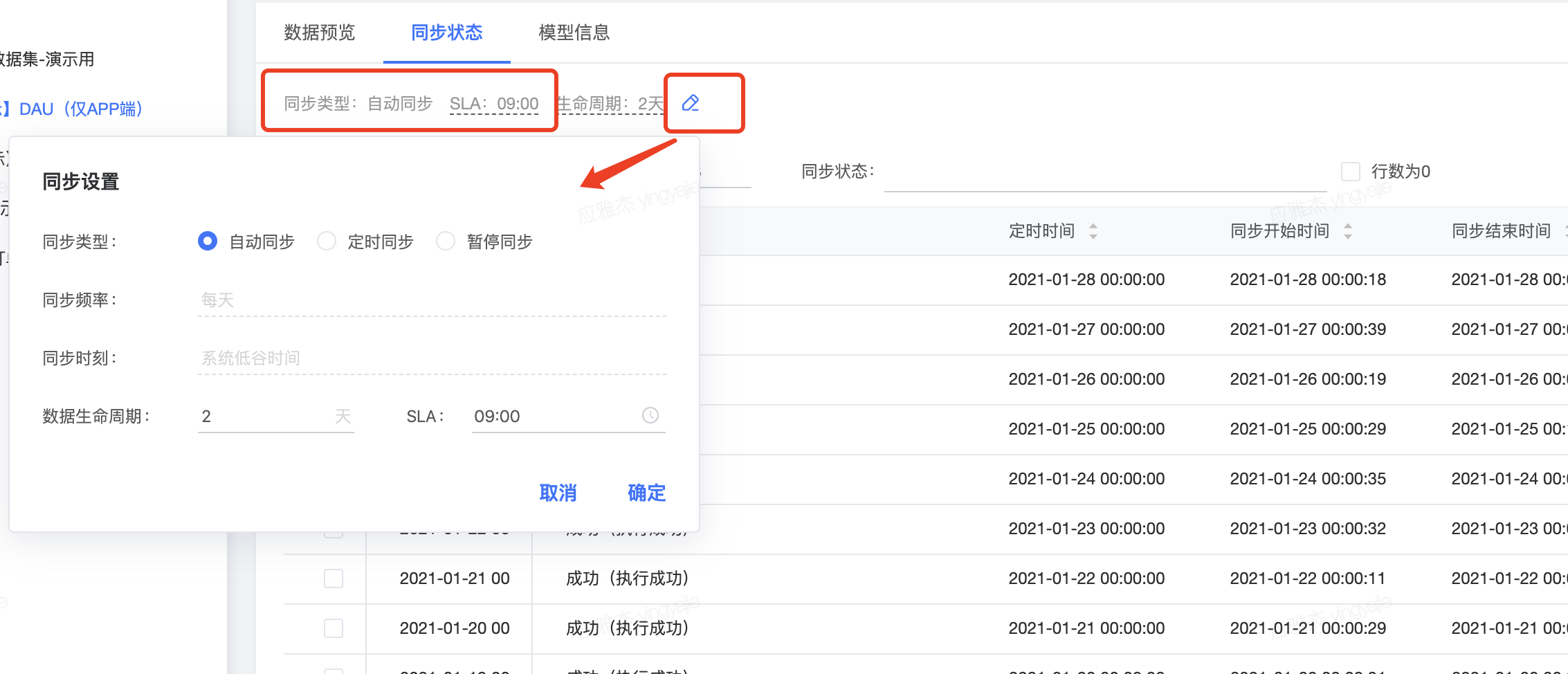Click cell 2021-01-27 00:00:00 scheduled time

click(x=1087, y=329)
